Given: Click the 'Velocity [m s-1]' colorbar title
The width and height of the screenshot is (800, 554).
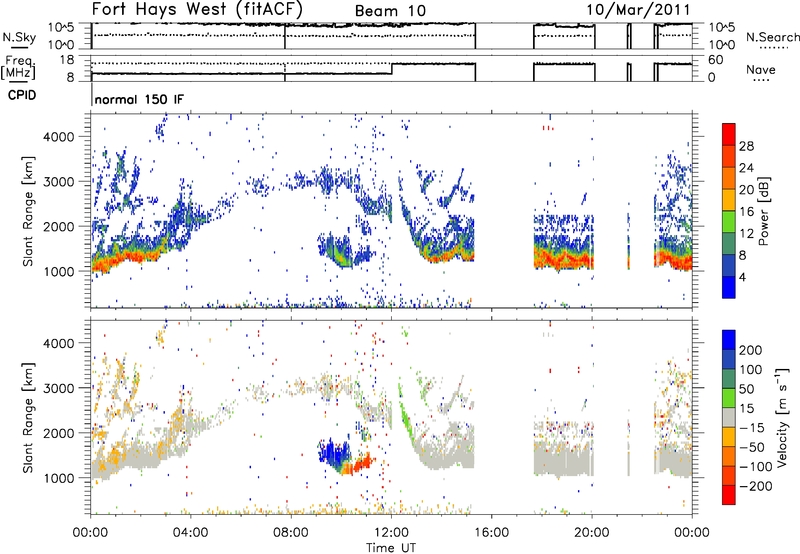Looking at the screenshot, I should [x=781, y=417].
